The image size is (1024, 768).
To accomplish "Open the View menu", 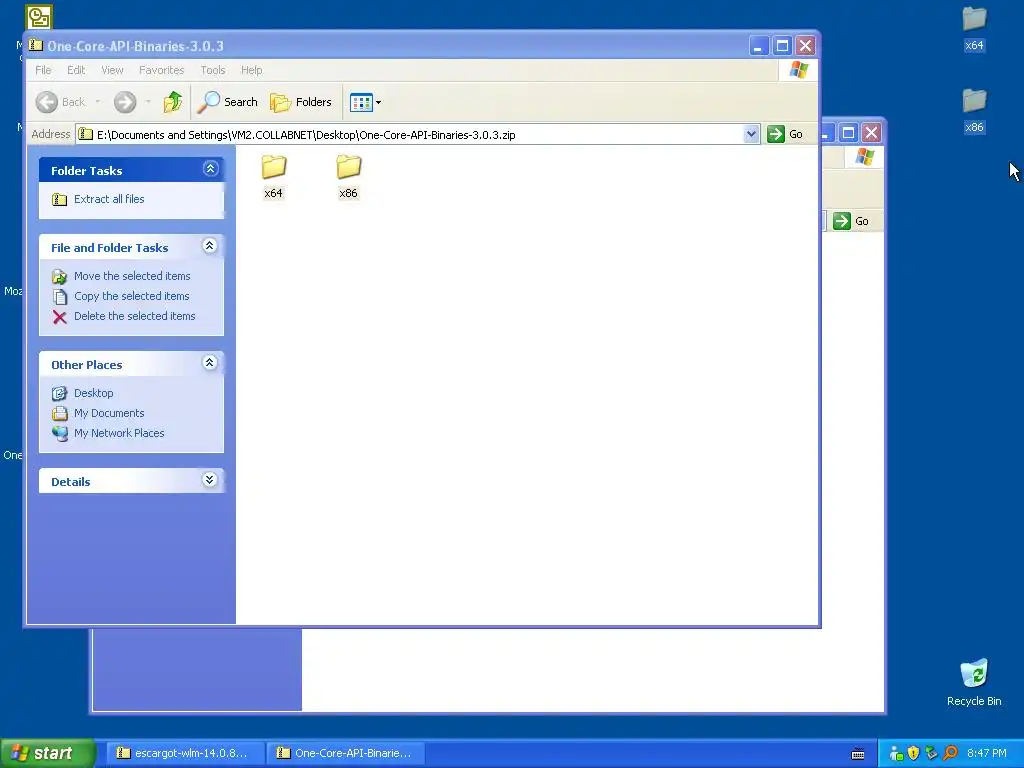I will 112,70.
